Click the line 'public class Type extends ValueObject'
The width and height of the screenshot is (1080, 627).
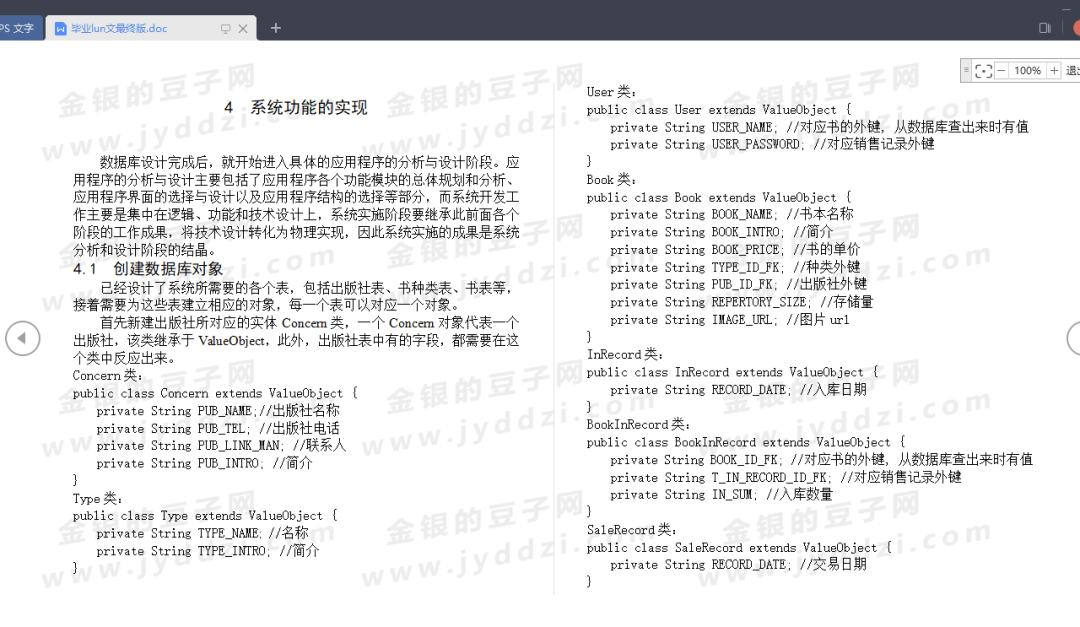click(x=205, y=516)
